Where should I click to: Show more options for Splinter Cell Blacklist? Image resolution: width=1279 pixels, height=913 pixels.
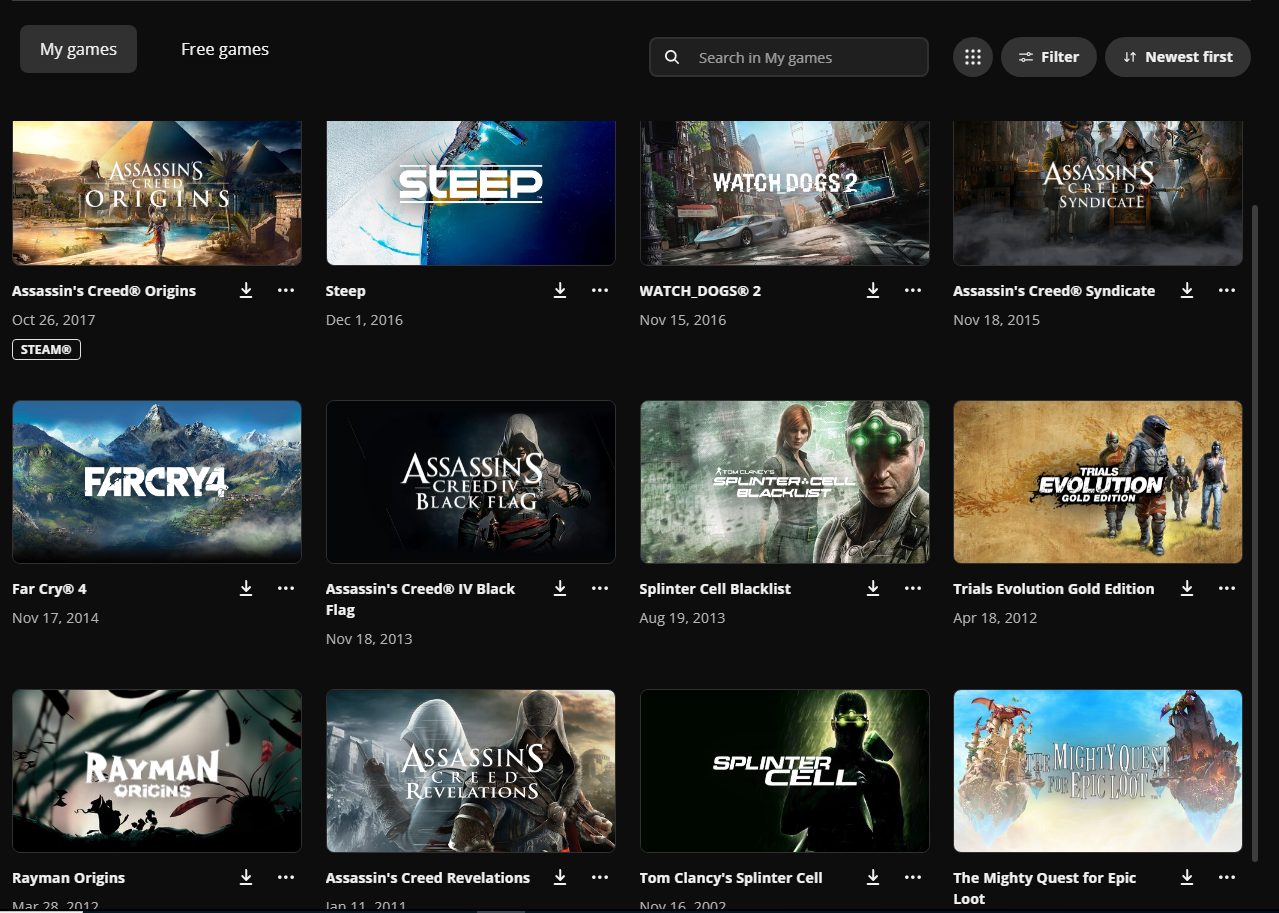[x=913, y=588]
